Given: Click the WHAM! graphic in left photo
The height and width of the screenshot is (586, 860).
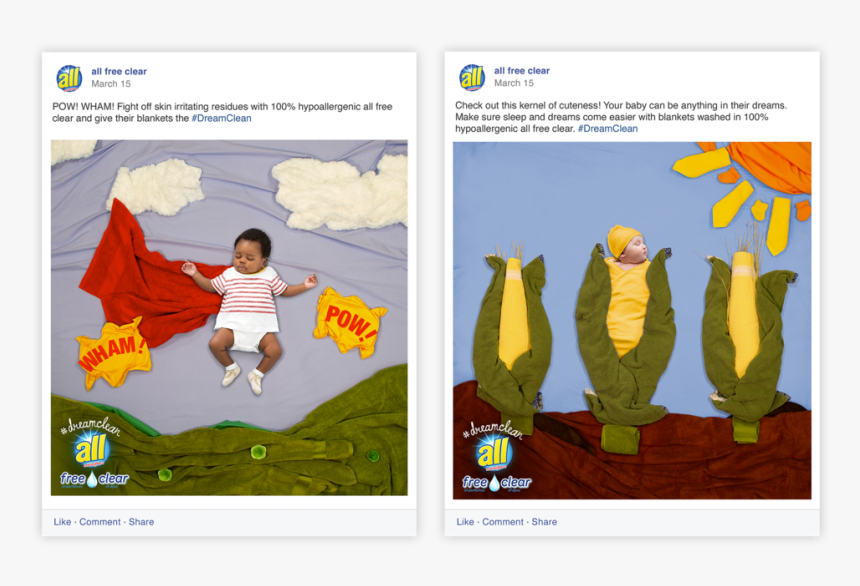Looking at the screenshot, I should click(x=113, y=353).
